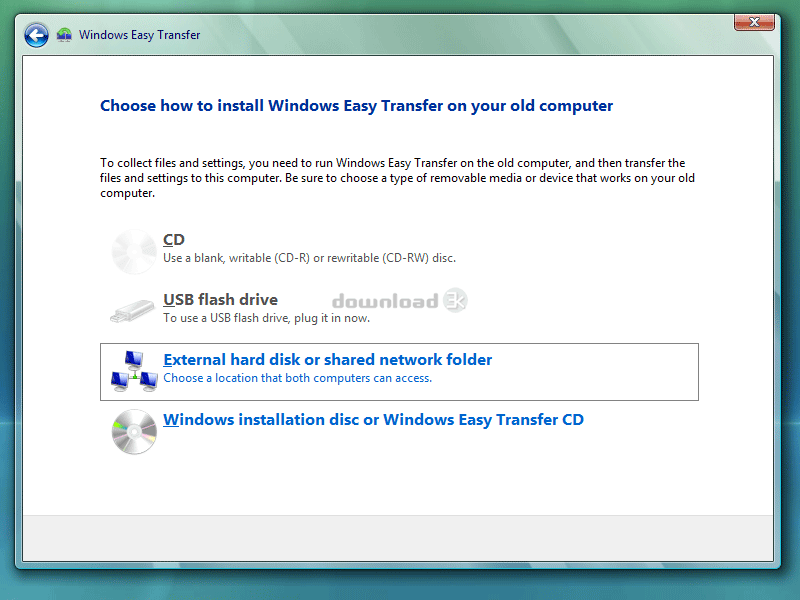This screenshot has width=800, height=600.
Task: Click the 'Use a blank, writable (CD-R)' description
Action: point(309,258)
